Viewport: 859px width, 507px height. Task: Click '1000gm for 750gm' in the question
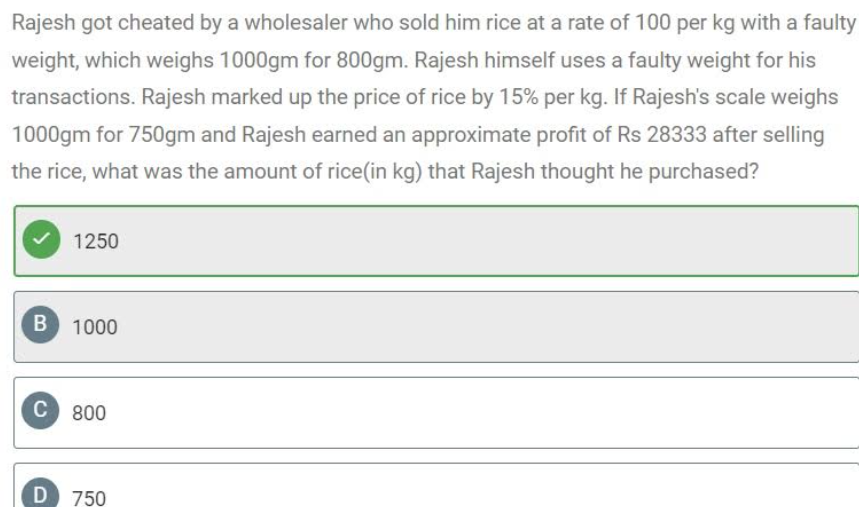(104, 135)
